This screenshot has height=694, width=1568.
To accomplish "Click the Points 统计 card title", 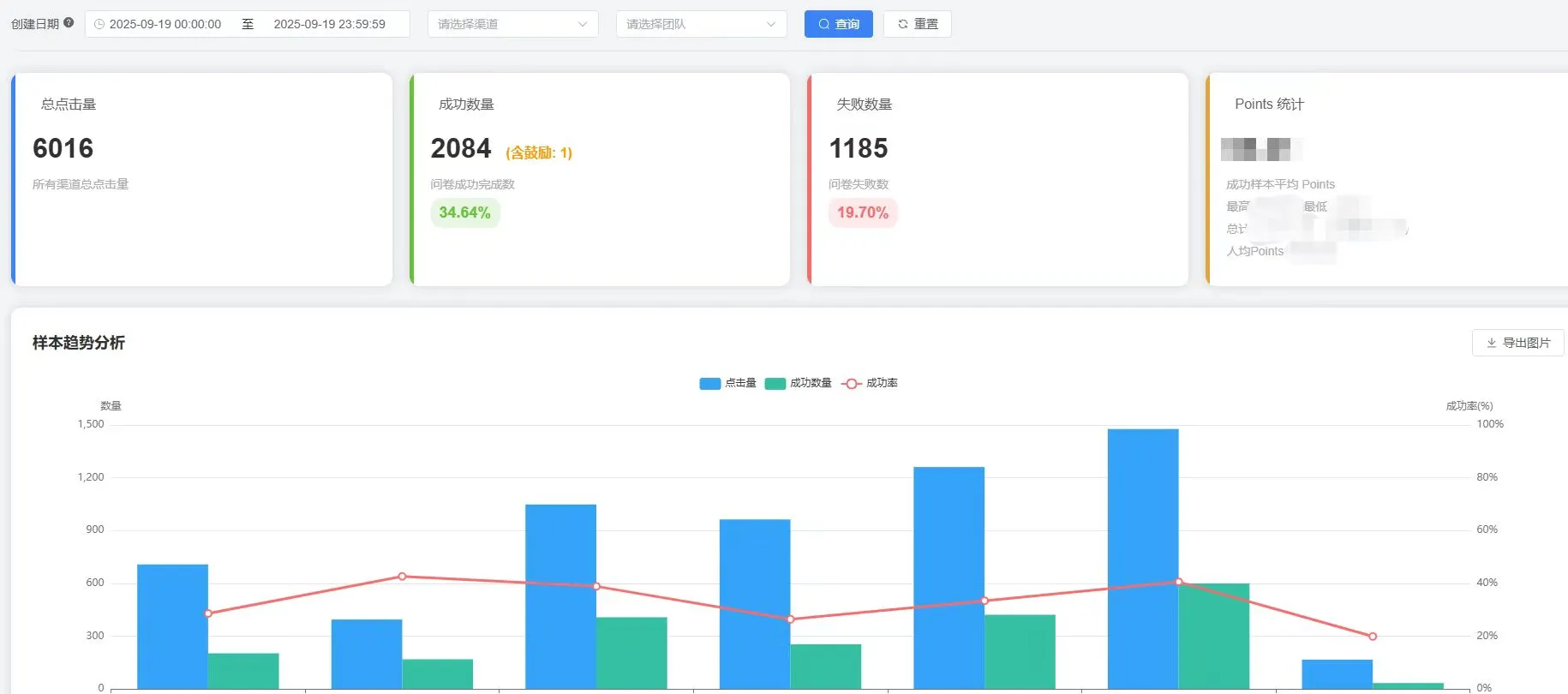I will (1269, 104).
